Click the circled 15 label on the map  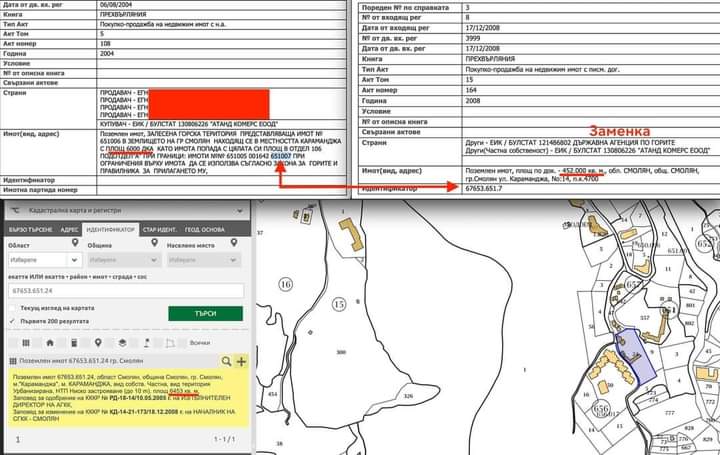click(x=338, y=304)
